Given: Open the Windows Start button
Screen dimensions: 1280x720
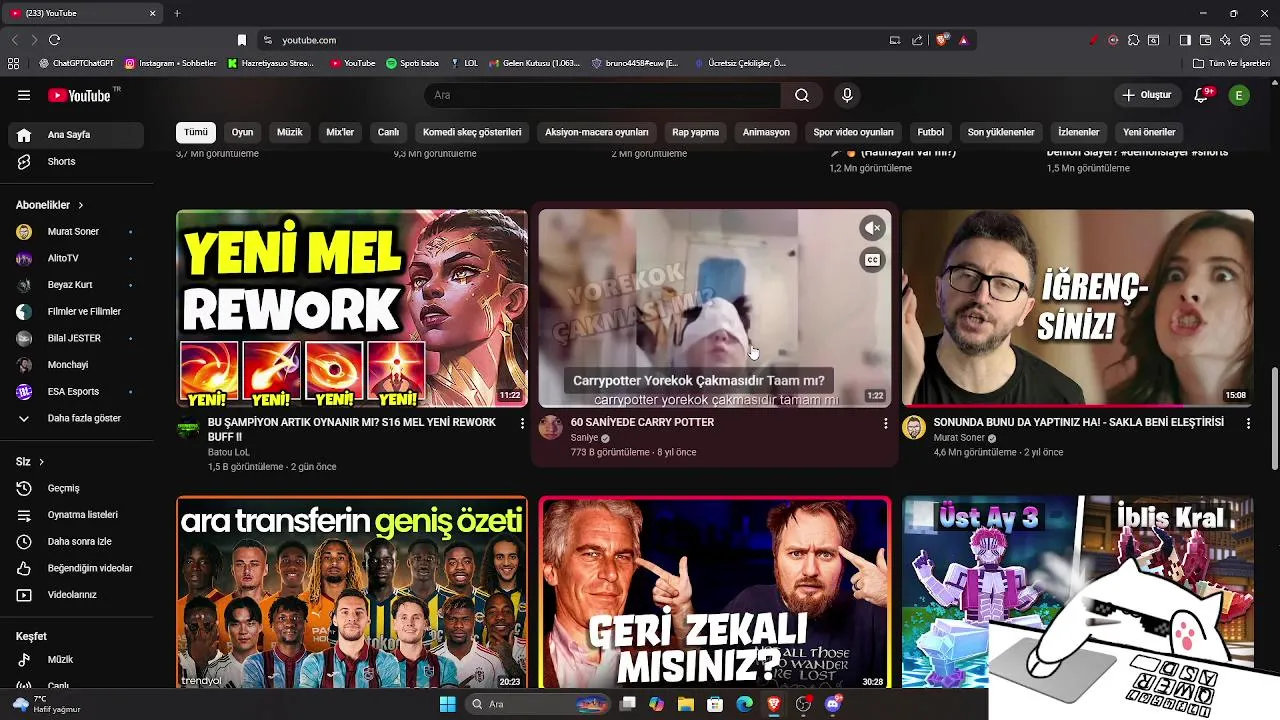Looking at the screenshot, I should [447, 704].
